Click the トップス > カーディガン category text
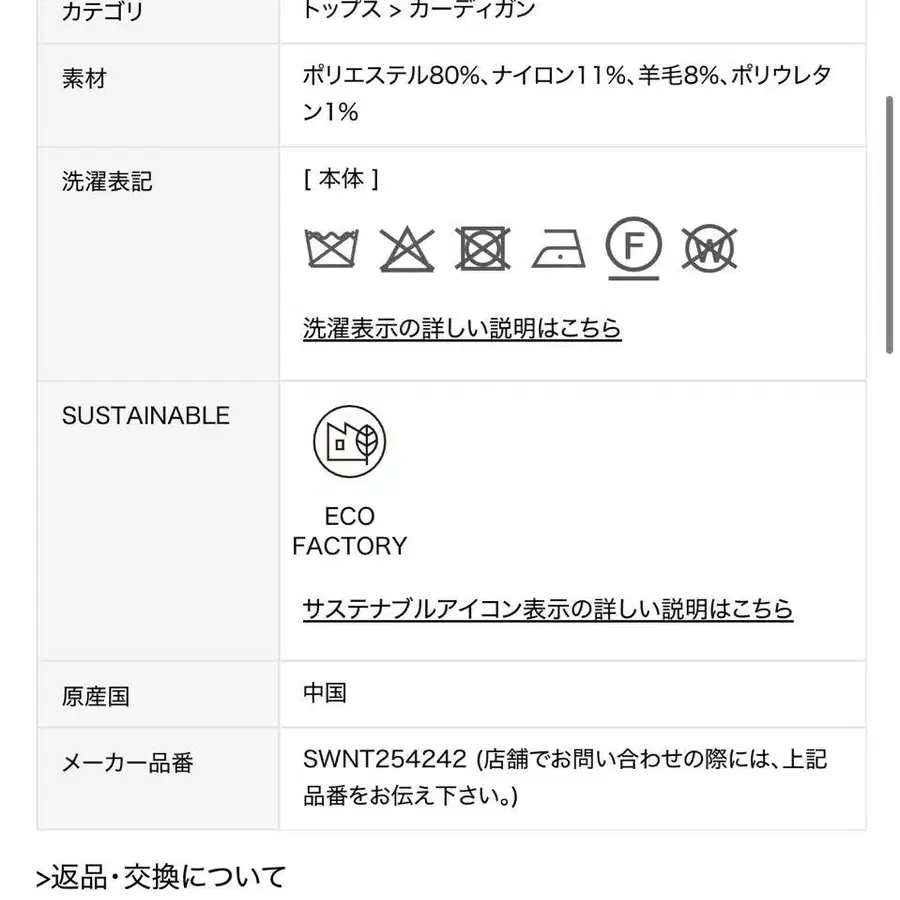 click(419, 11)
